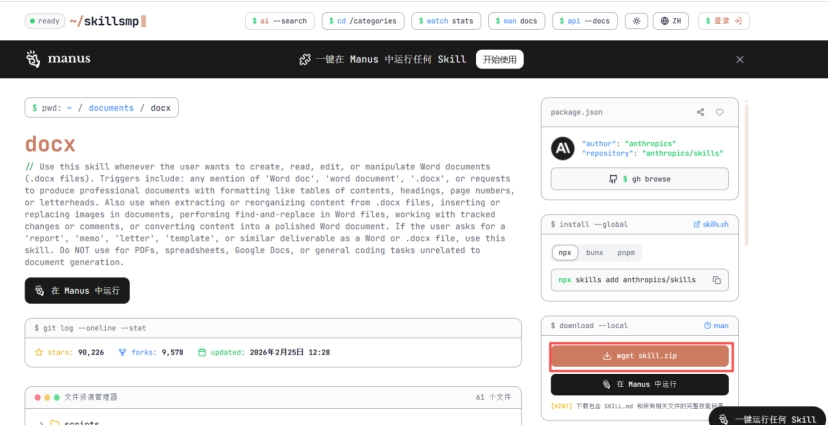This screenshot has width=829, height=425.
Task: Click the docx page title
Action: coord(50,144)
